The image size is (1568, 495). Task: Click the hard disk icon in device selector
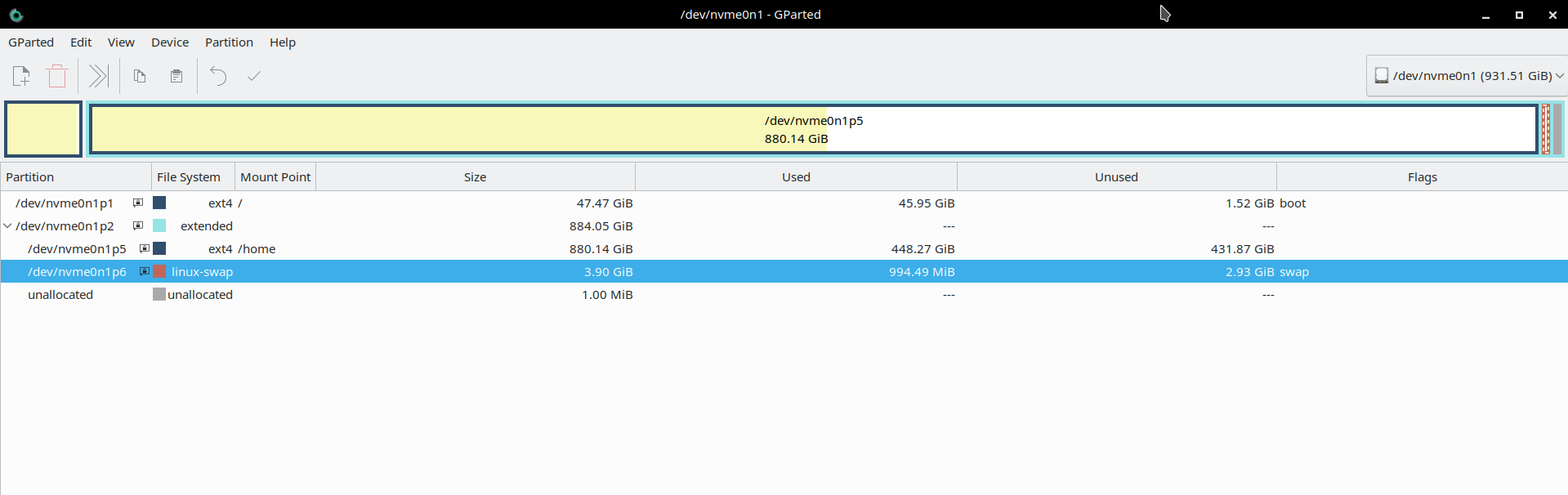(1382, 75)
